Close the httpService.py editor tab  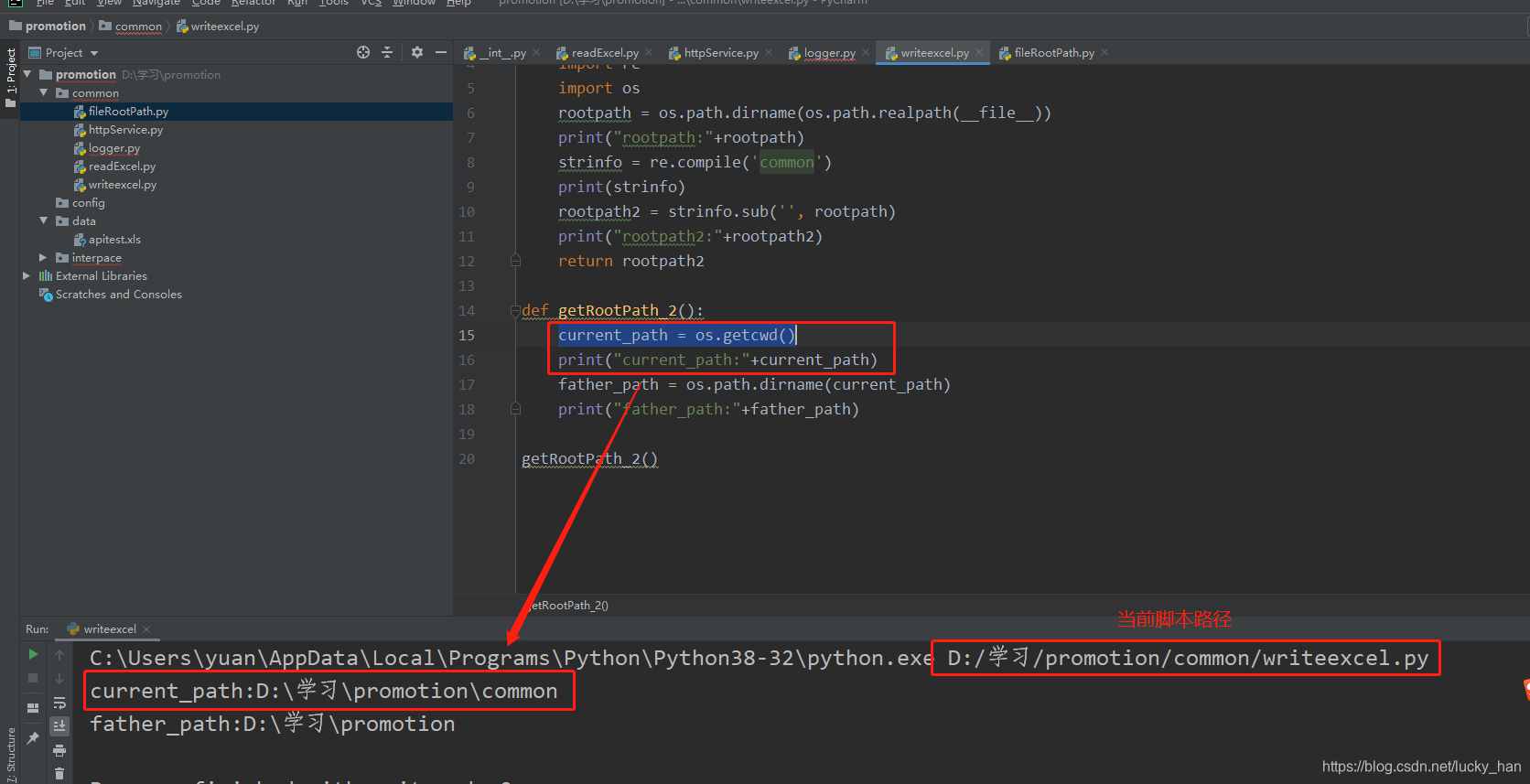769,52
